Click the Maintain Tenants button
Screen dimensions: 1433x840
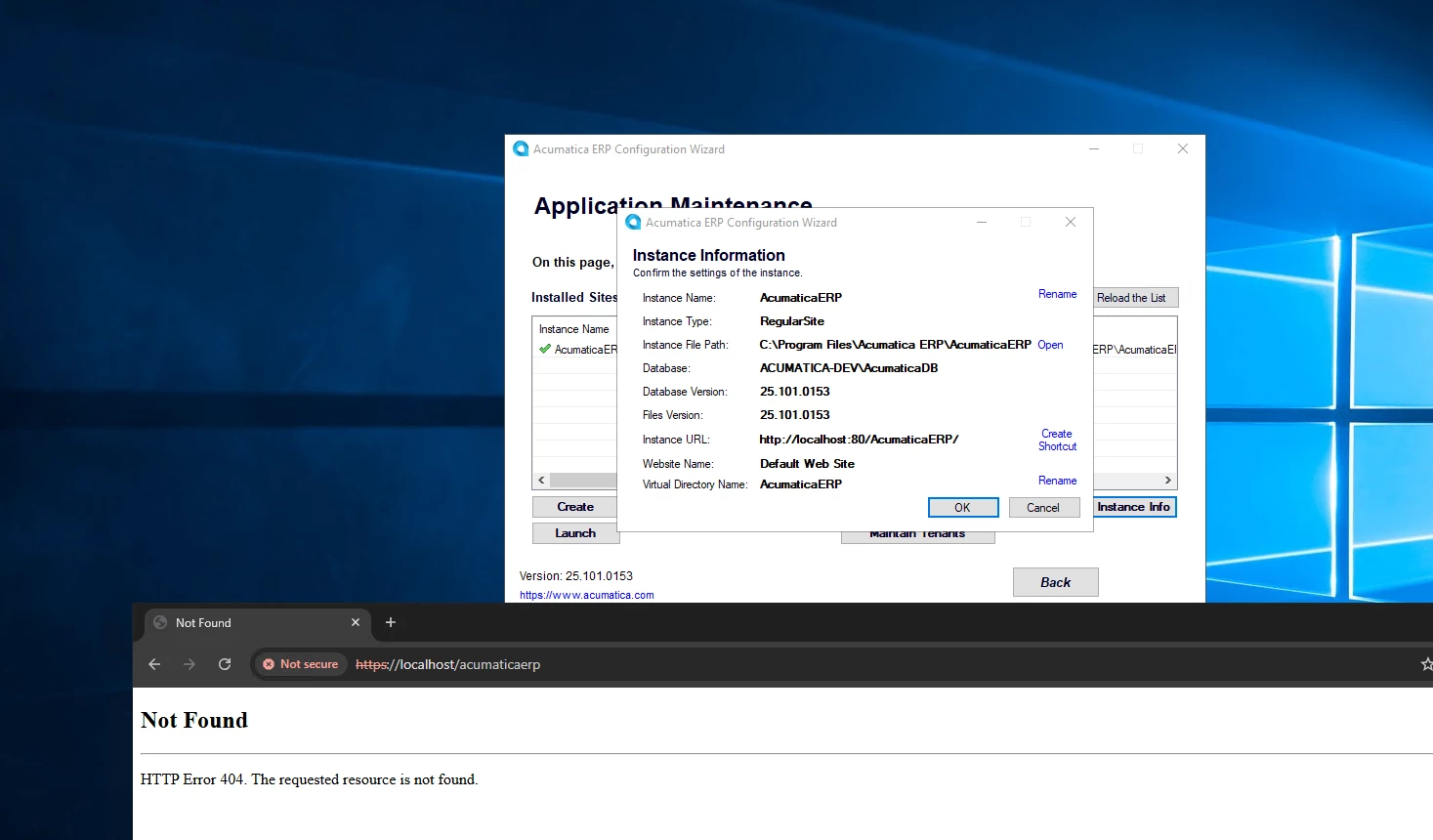coord(917,535)
